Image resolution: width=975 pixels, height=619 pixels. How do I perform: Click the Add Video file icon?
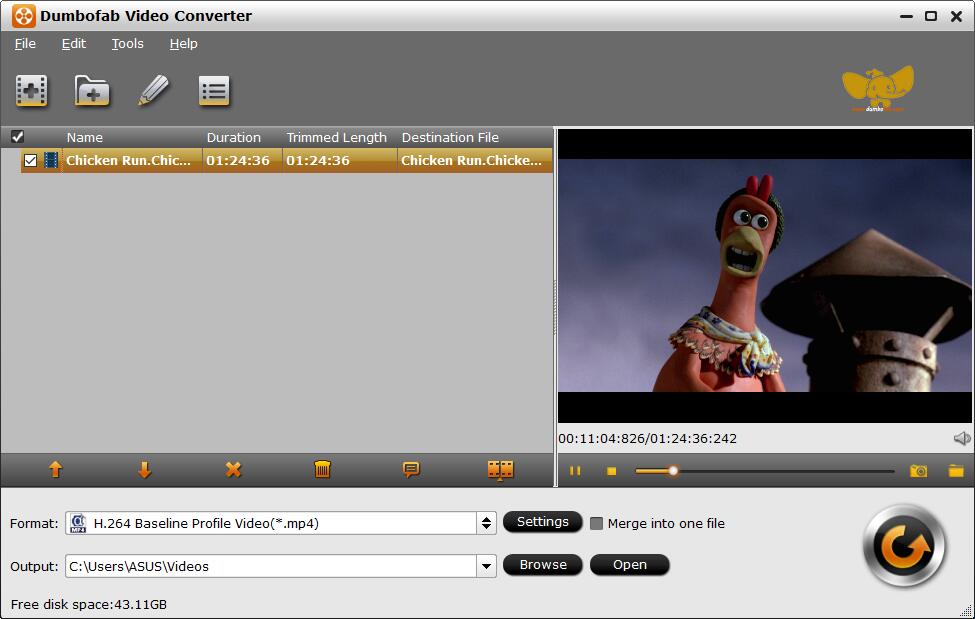(32, 91)
